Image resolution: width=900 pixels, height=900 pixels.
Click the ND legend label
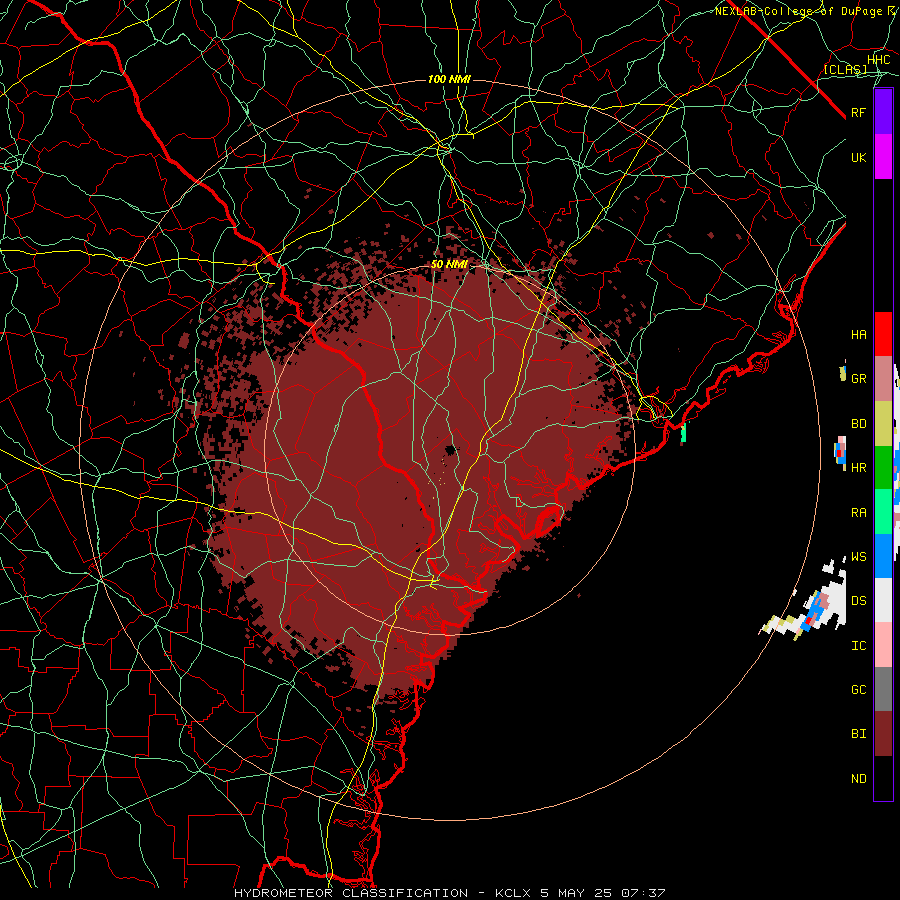coord(859,779)
